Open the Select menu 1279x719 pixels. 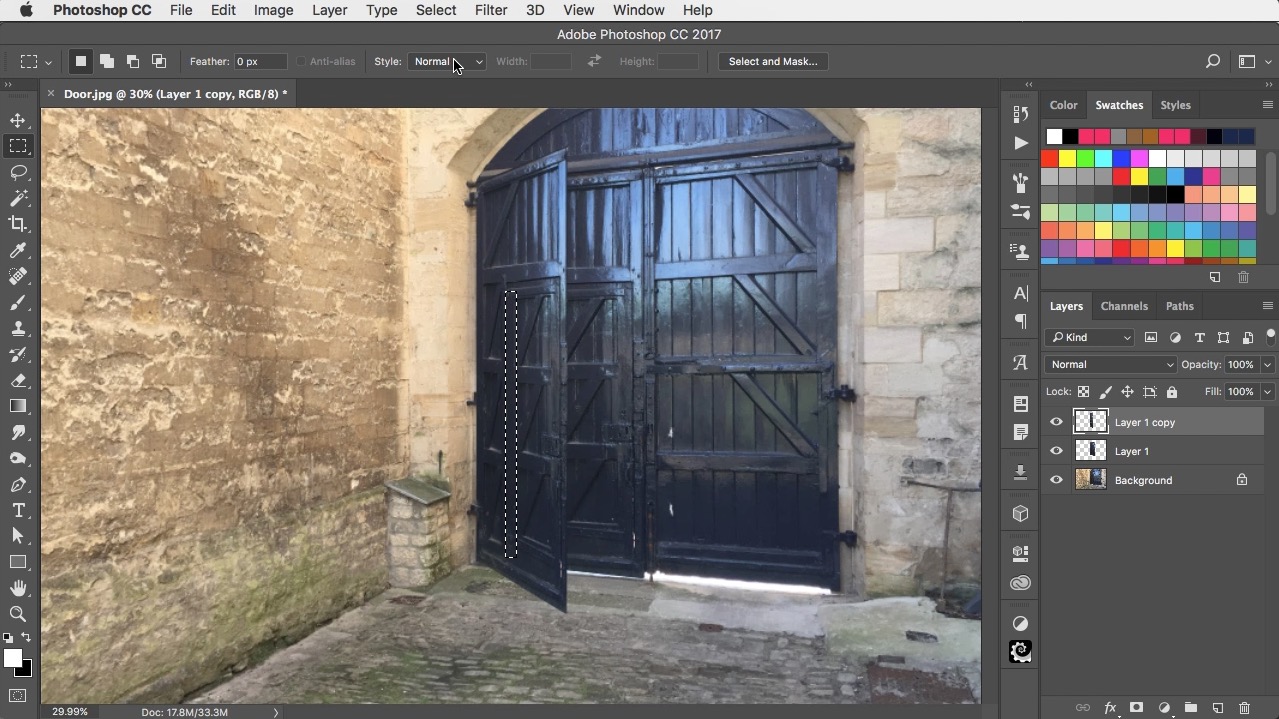436,10
